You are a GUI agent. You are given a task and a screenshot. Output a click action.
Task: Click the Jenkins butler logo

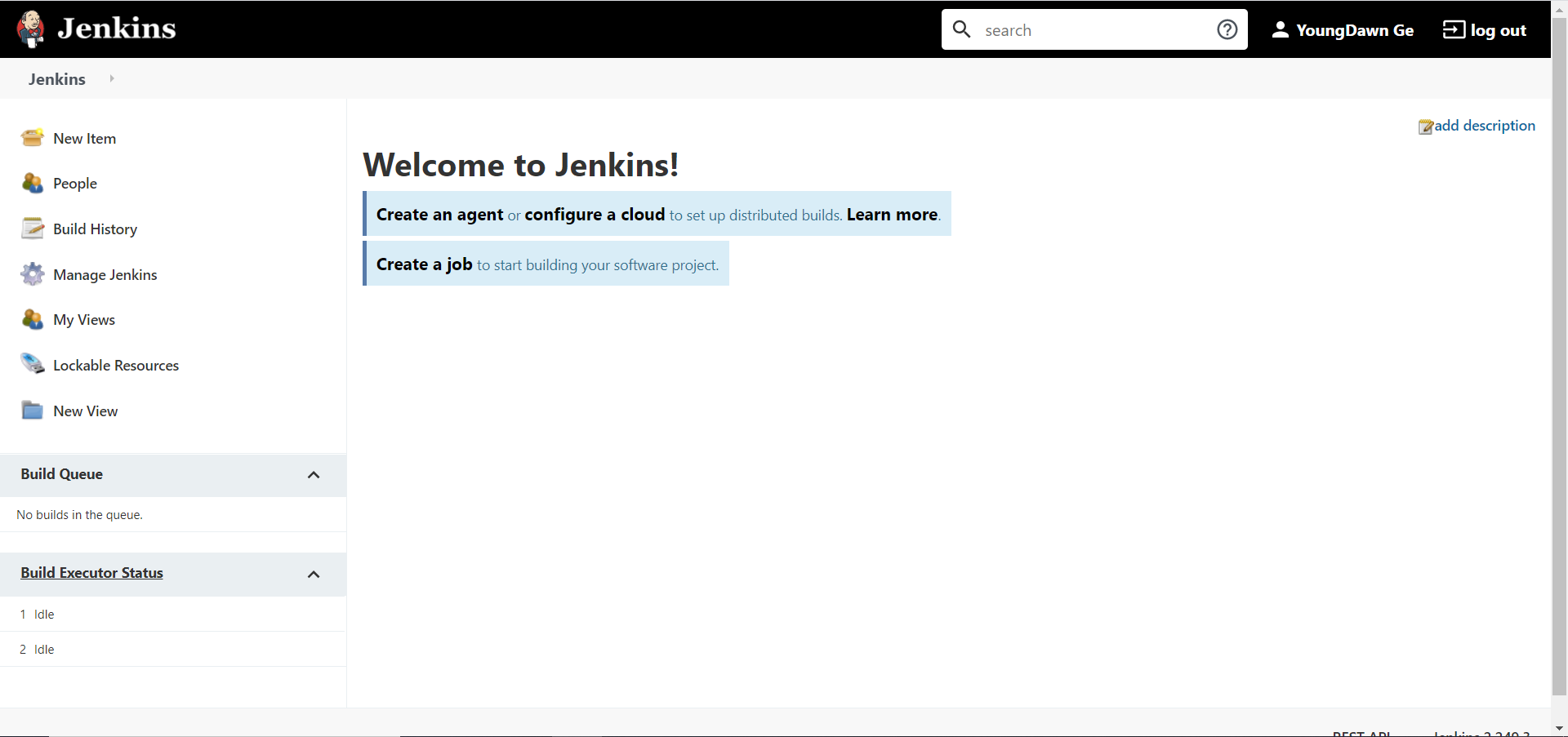click(31, 29)
